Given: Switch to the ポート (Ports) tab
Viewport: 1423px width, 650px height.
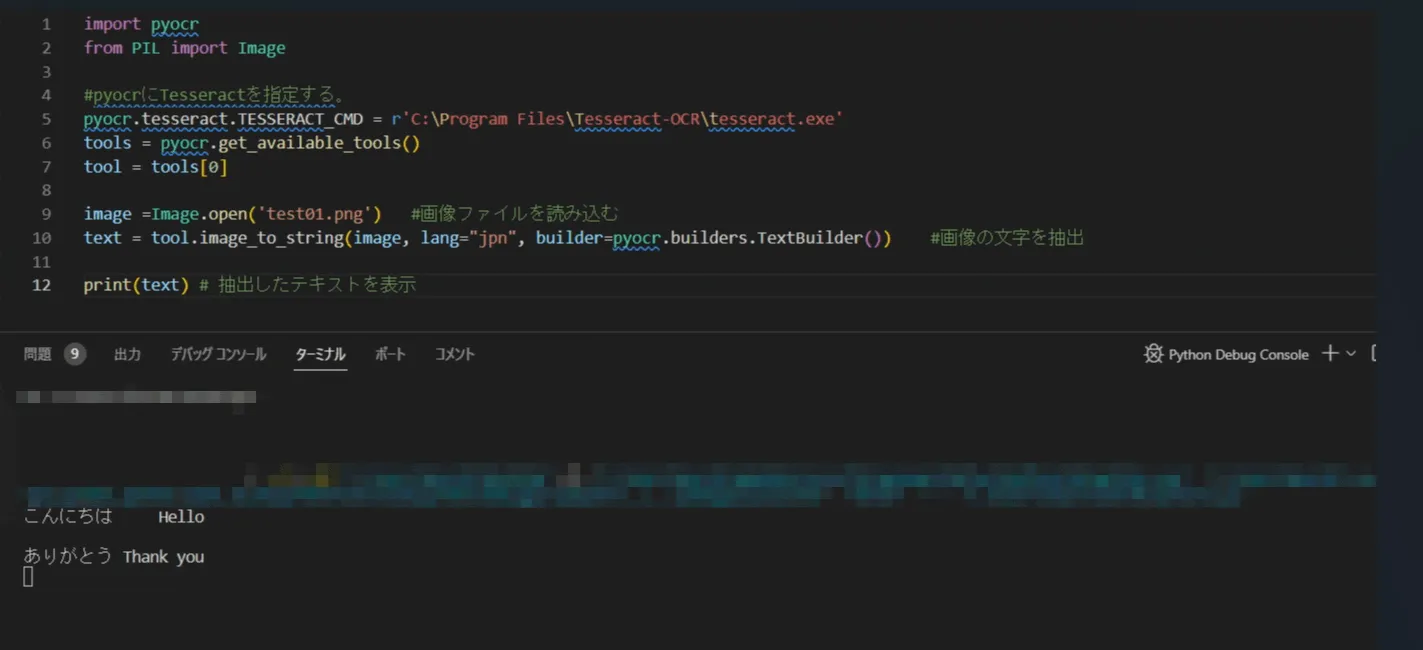Looking at the screenshot, I should 390,354.
